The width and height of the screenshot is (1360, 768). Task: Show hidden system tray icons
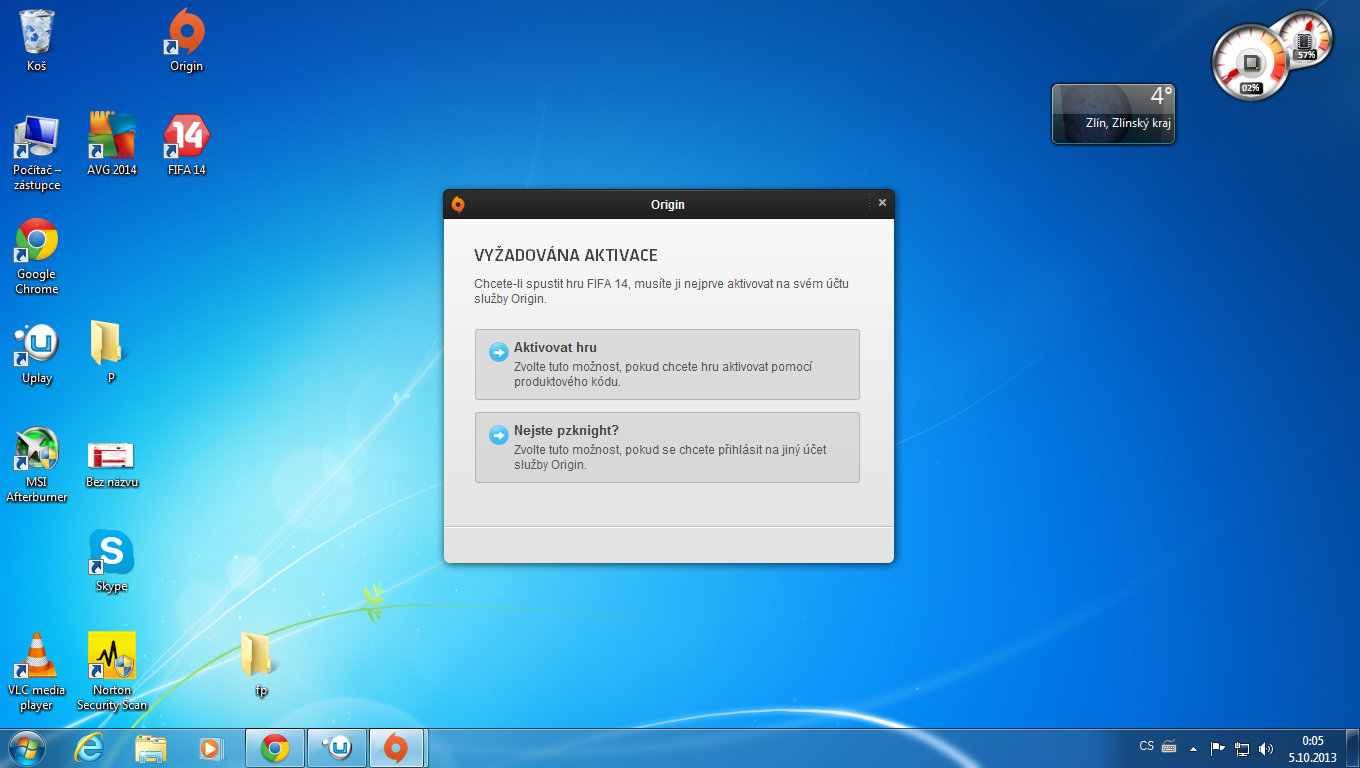click(x=1193, y=748)
